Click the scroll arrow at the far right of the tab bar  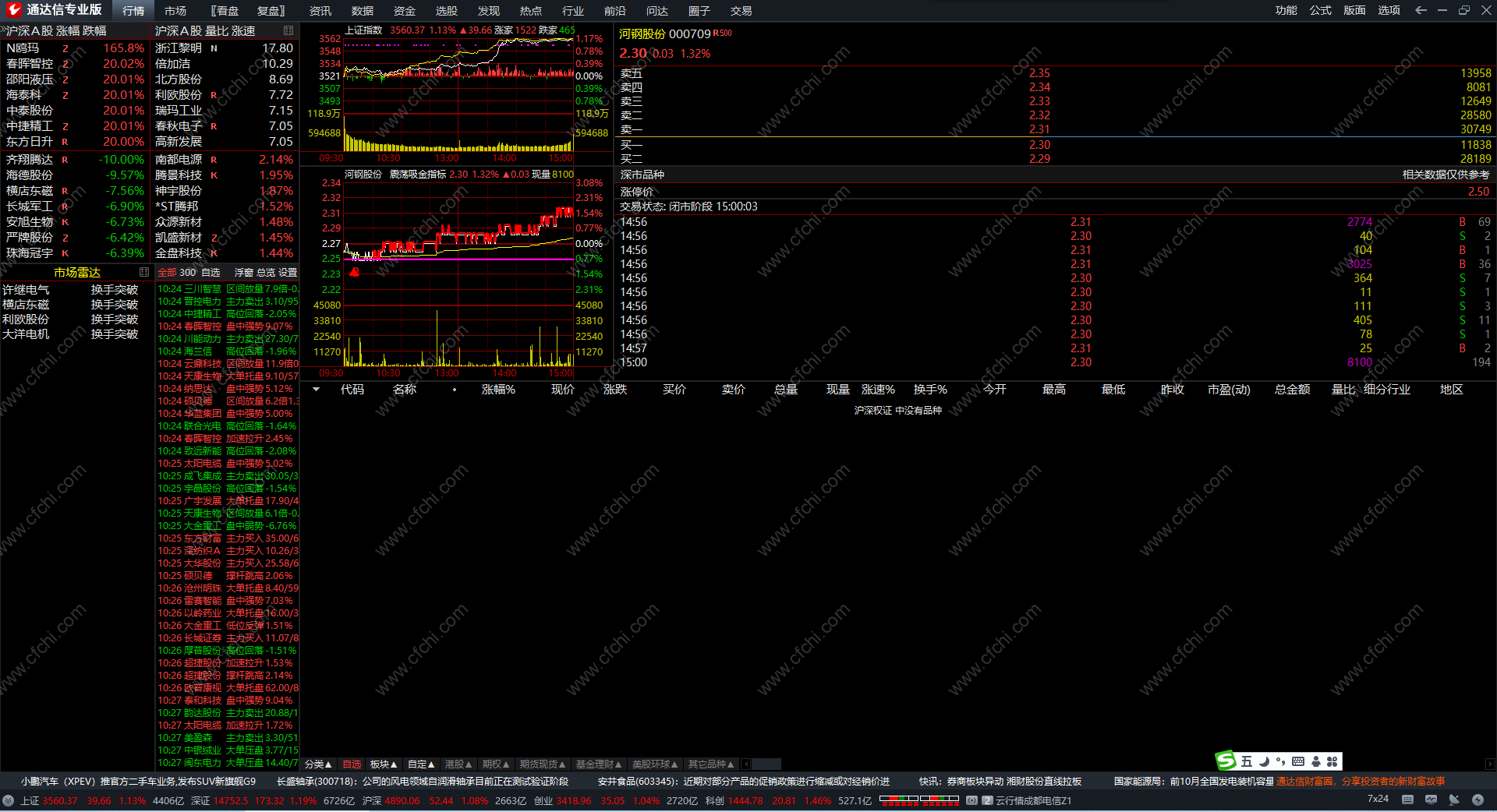click(1490, 764)
